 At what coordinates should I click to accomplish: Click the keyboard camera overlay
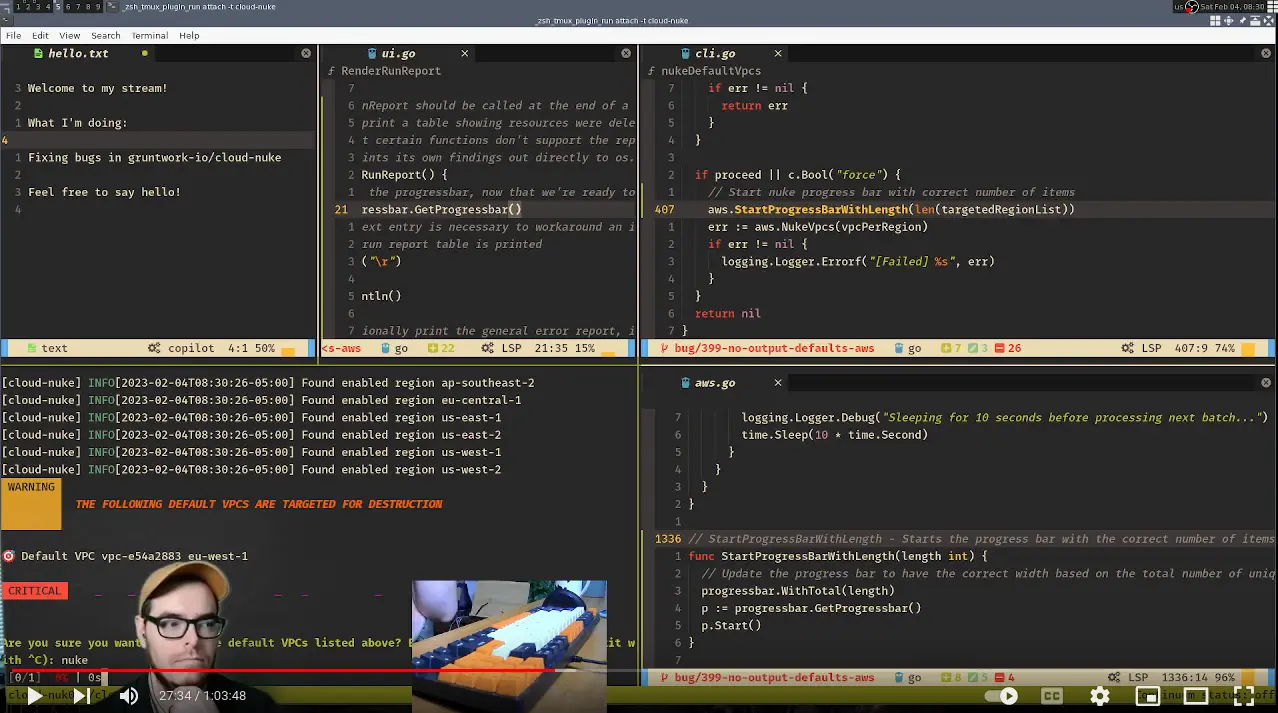508,630
